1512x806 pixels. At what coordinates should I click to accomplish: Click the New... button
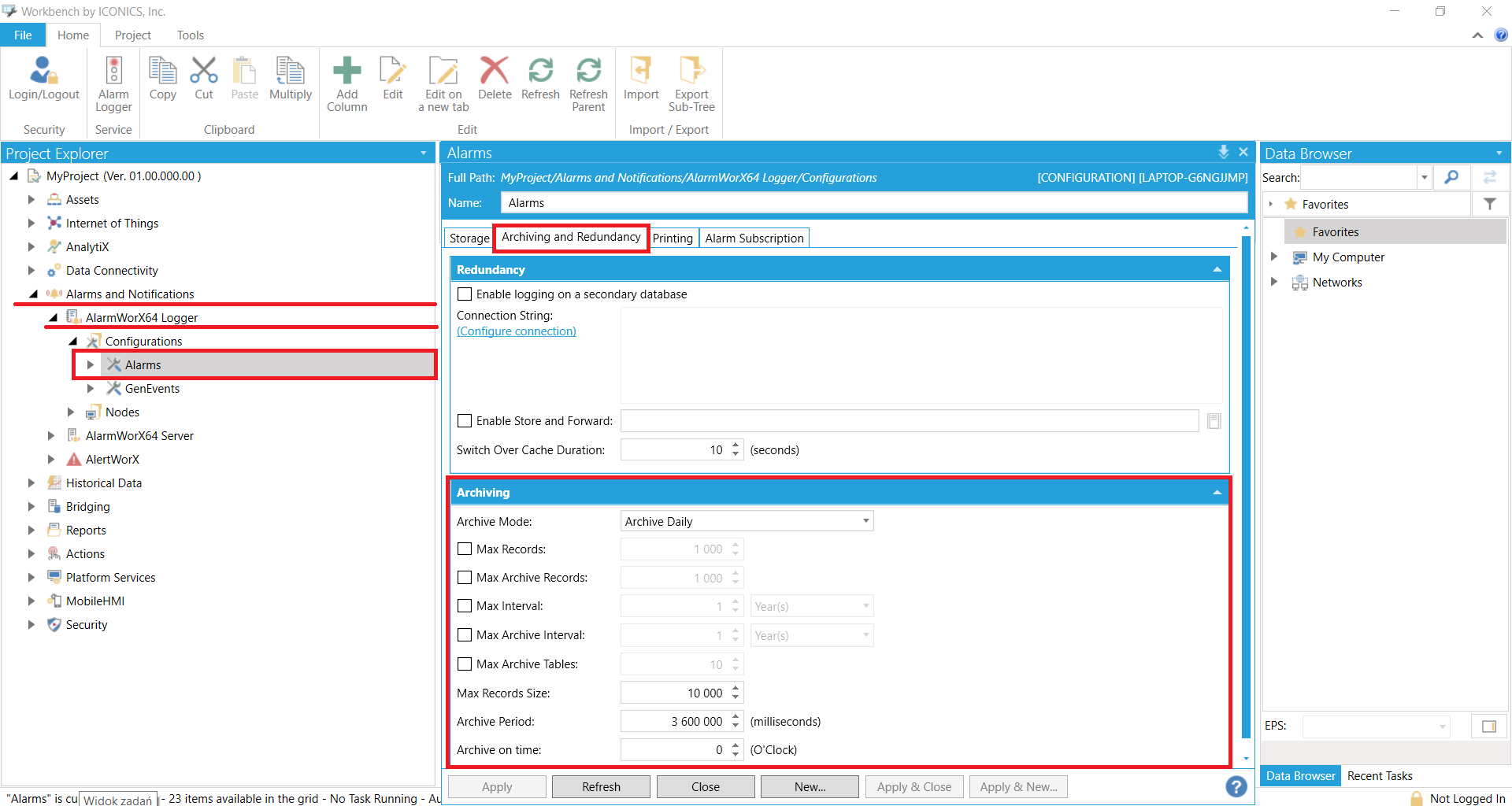pos(810,787)
